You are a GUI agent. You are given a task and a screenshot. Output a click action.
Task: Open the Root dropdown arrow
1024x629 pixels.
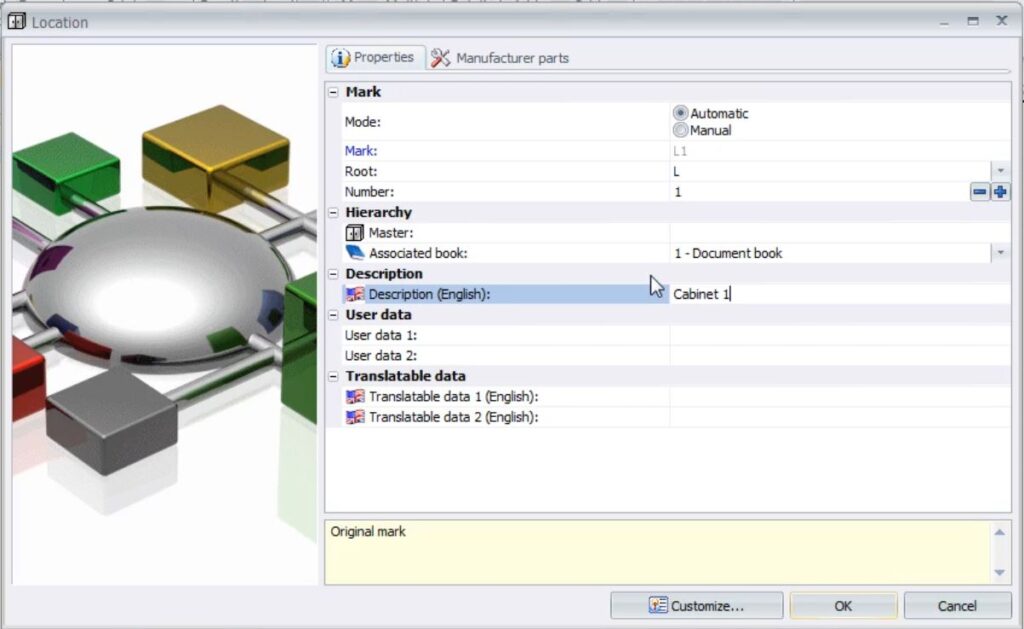point(1000,171)
